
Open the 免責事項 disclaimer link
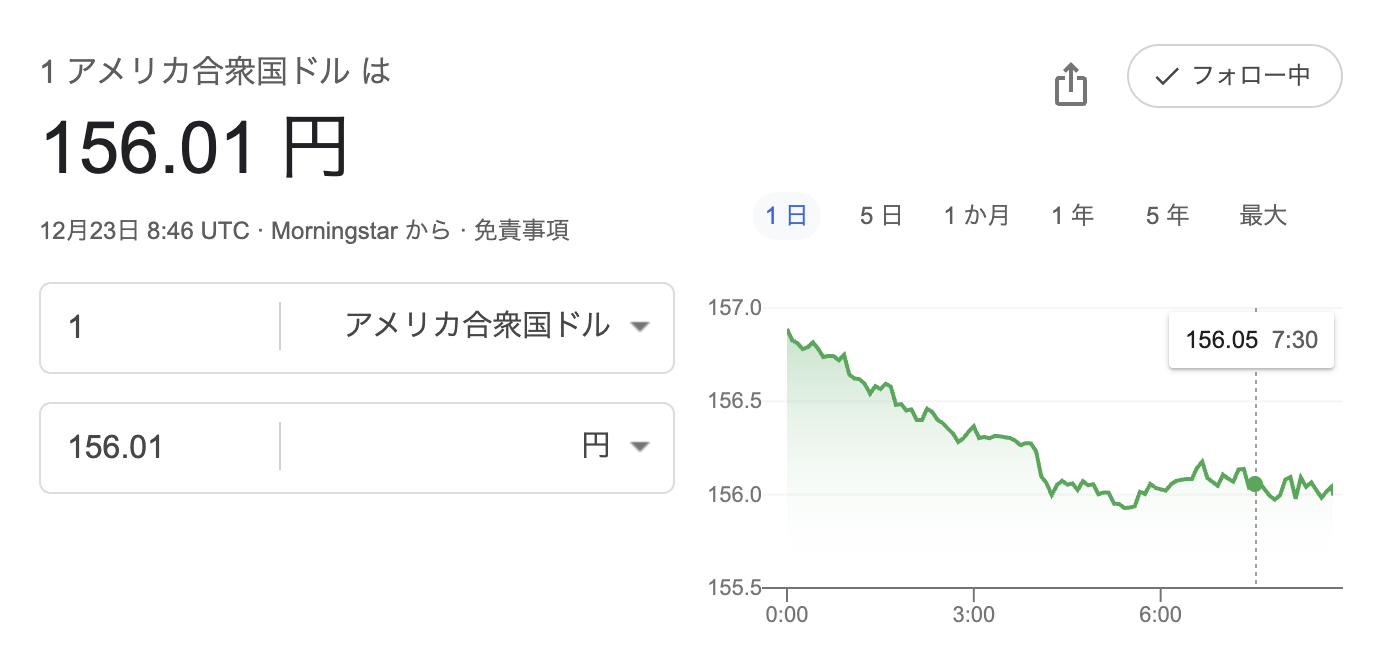click(x=521, y=231)
